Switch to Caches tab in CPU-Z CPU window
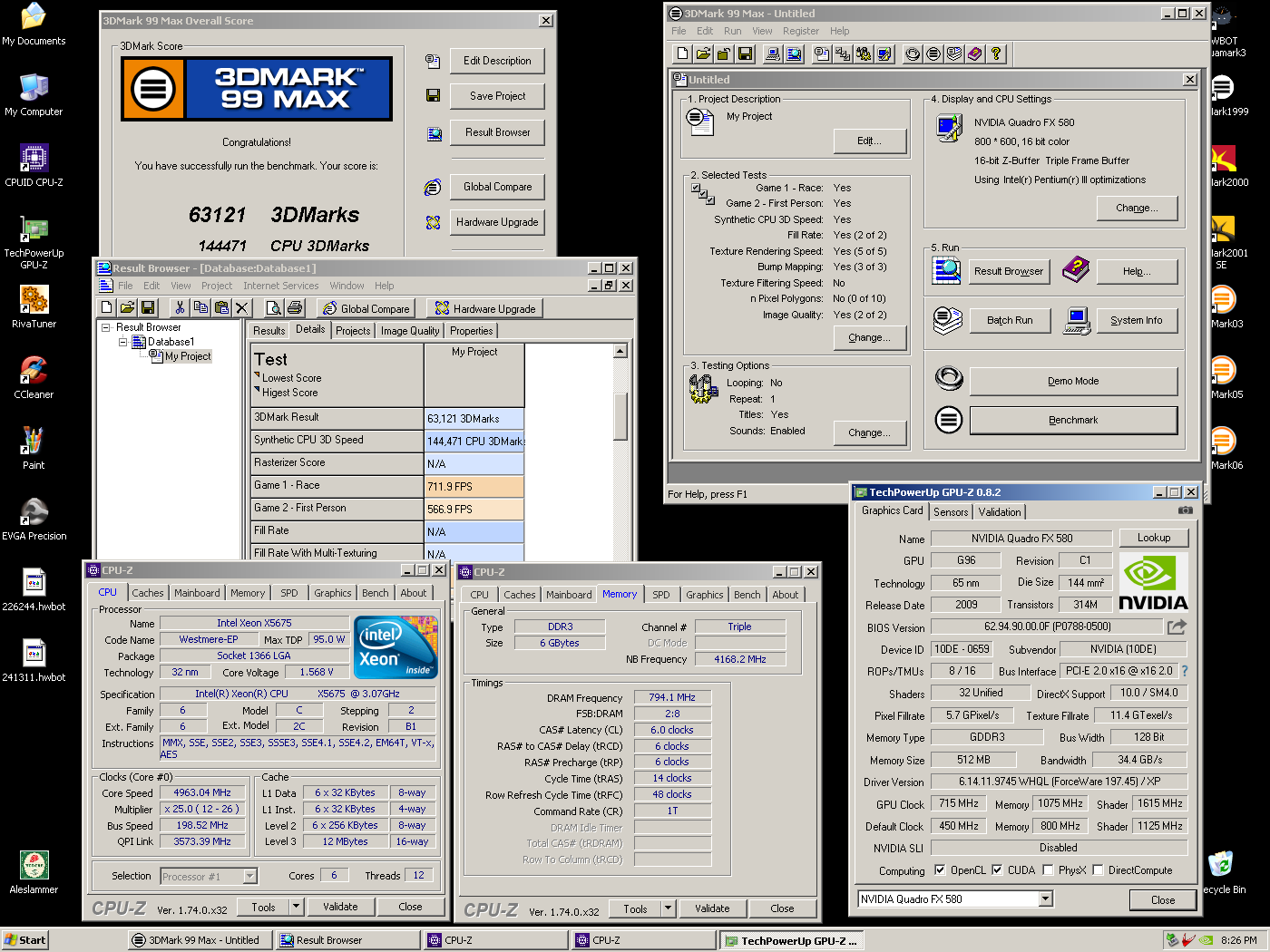This screenshot has width=1270, height=952. [148, 593]
